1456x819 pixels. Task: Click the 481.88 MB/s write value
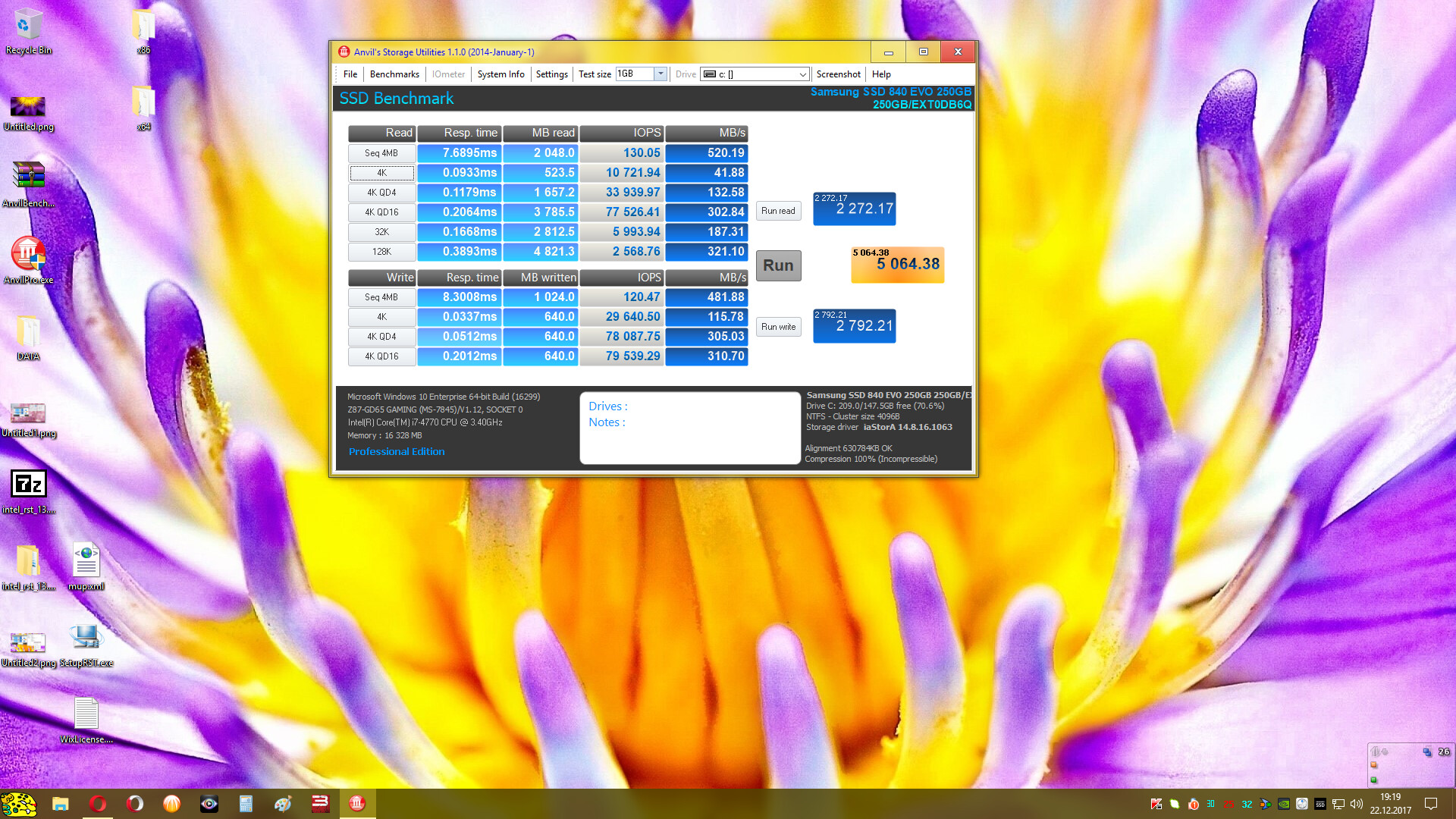[x=706, y=297]
